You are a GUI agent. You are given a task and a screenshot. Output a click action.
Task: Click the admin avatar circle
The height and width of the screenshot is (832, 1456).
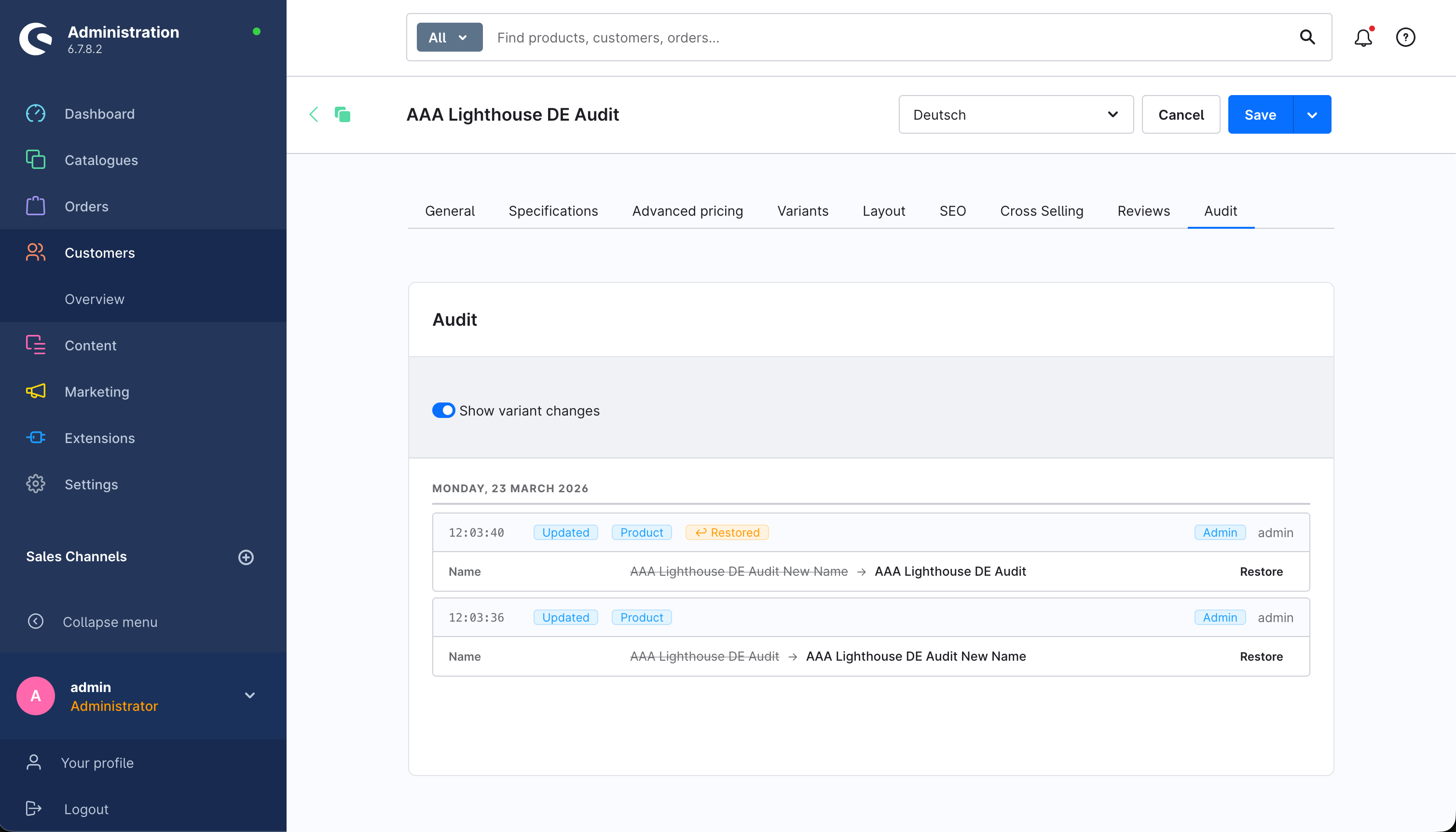coord(35,695)
